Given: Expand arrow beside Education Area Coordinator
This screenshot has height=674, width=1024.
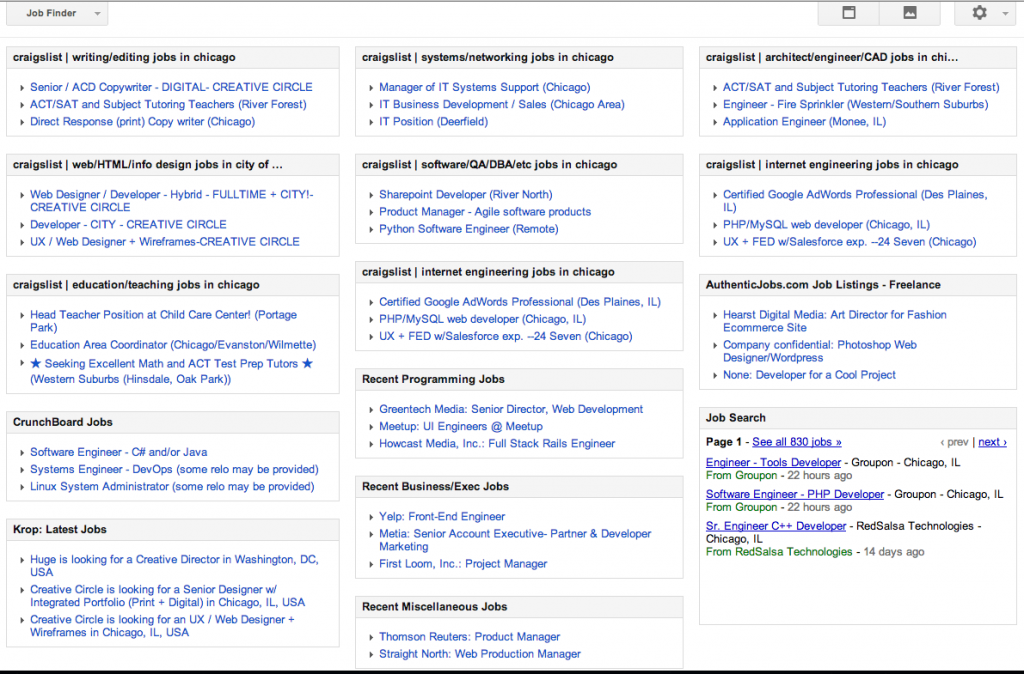Looking at the screenshot, I should [x=22, y=345].
